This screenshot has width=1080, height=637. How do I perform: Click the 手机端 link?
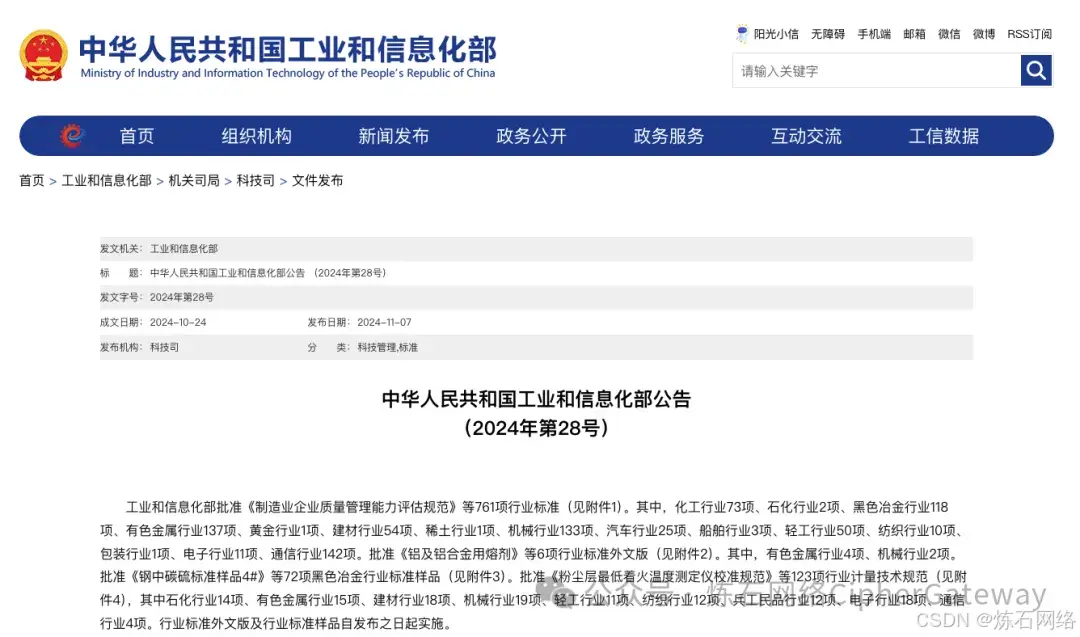874,34
